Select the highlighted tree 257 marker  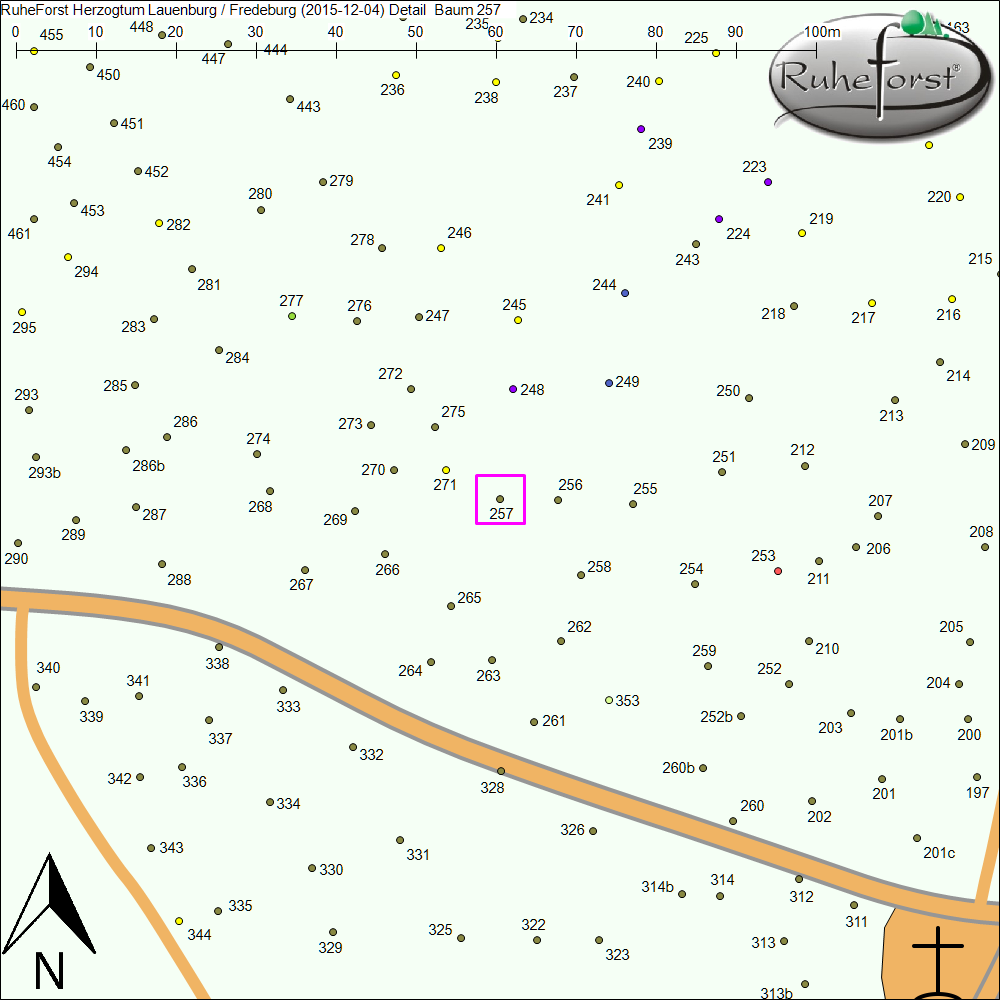(500, 498)
